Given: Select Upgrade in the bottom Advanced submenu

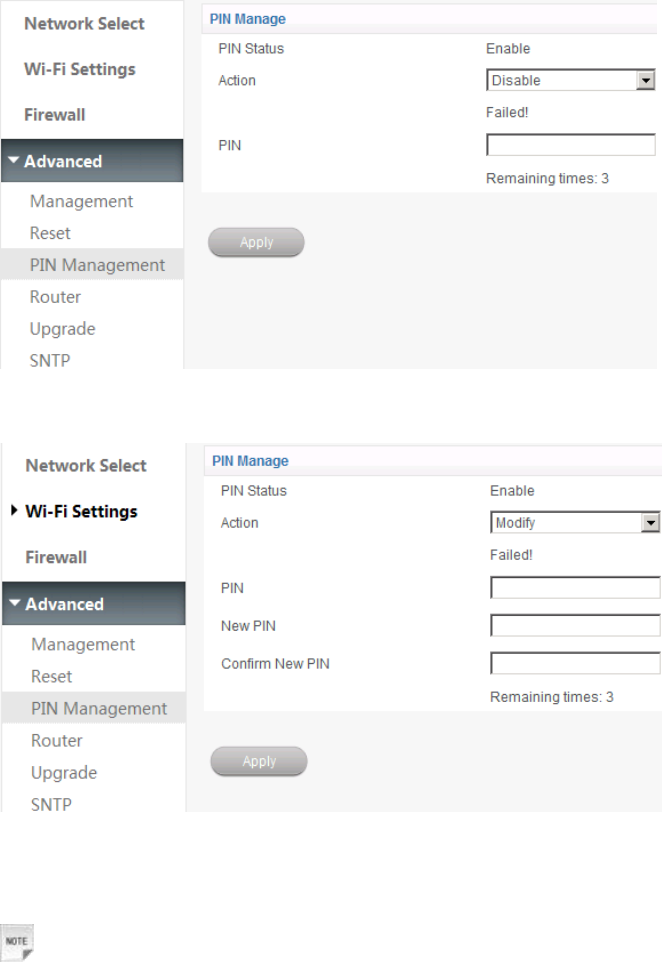Looking at the screenshot, I should 64,773.
